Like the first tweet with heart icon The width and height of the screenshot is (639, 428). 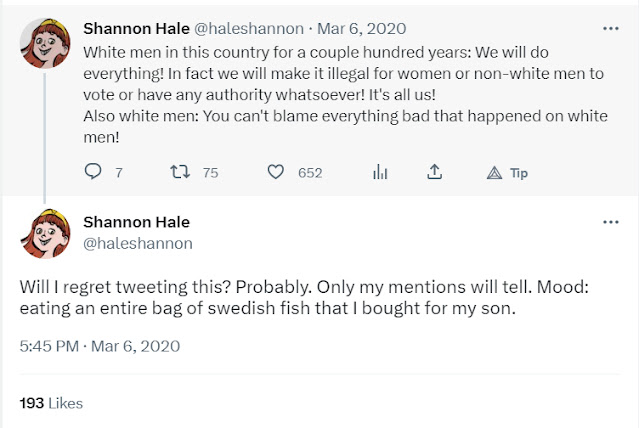[x=277, y=172]
